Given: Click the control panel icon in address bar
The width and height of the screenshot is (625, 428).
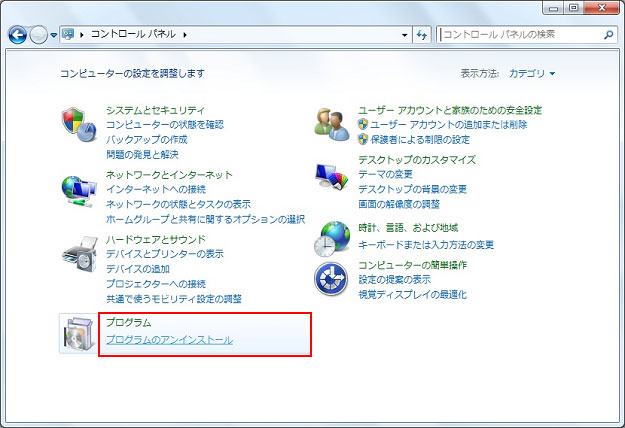Looking at the screenshot, I should pos(68,34).
